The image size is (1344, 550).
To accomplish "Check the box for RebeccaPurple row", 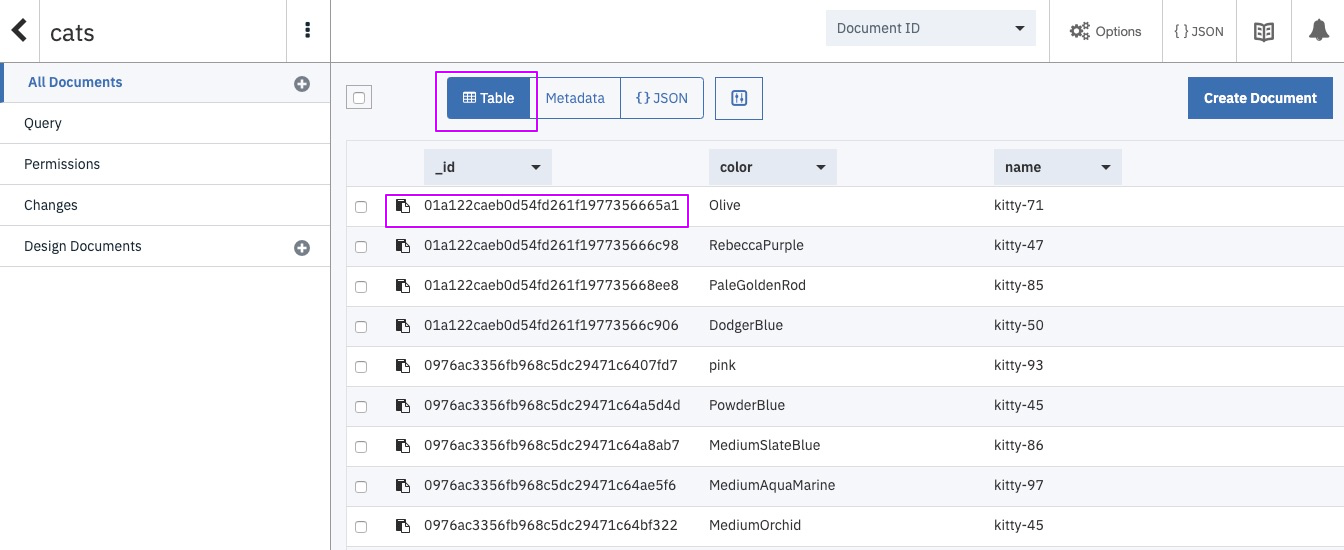I will pos(361,247).
